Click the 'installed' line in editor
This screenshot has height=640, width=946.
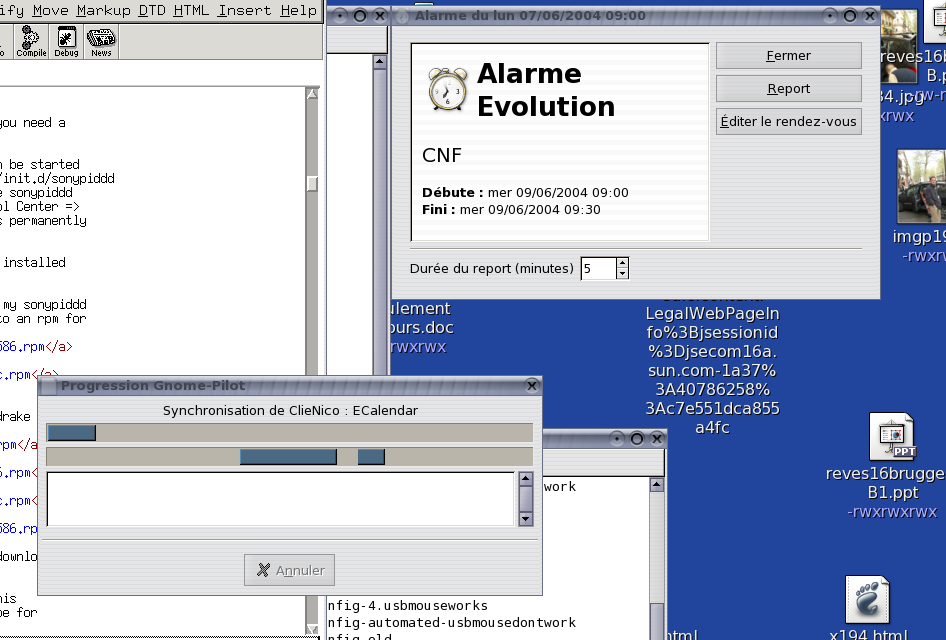tap(33, 262)
